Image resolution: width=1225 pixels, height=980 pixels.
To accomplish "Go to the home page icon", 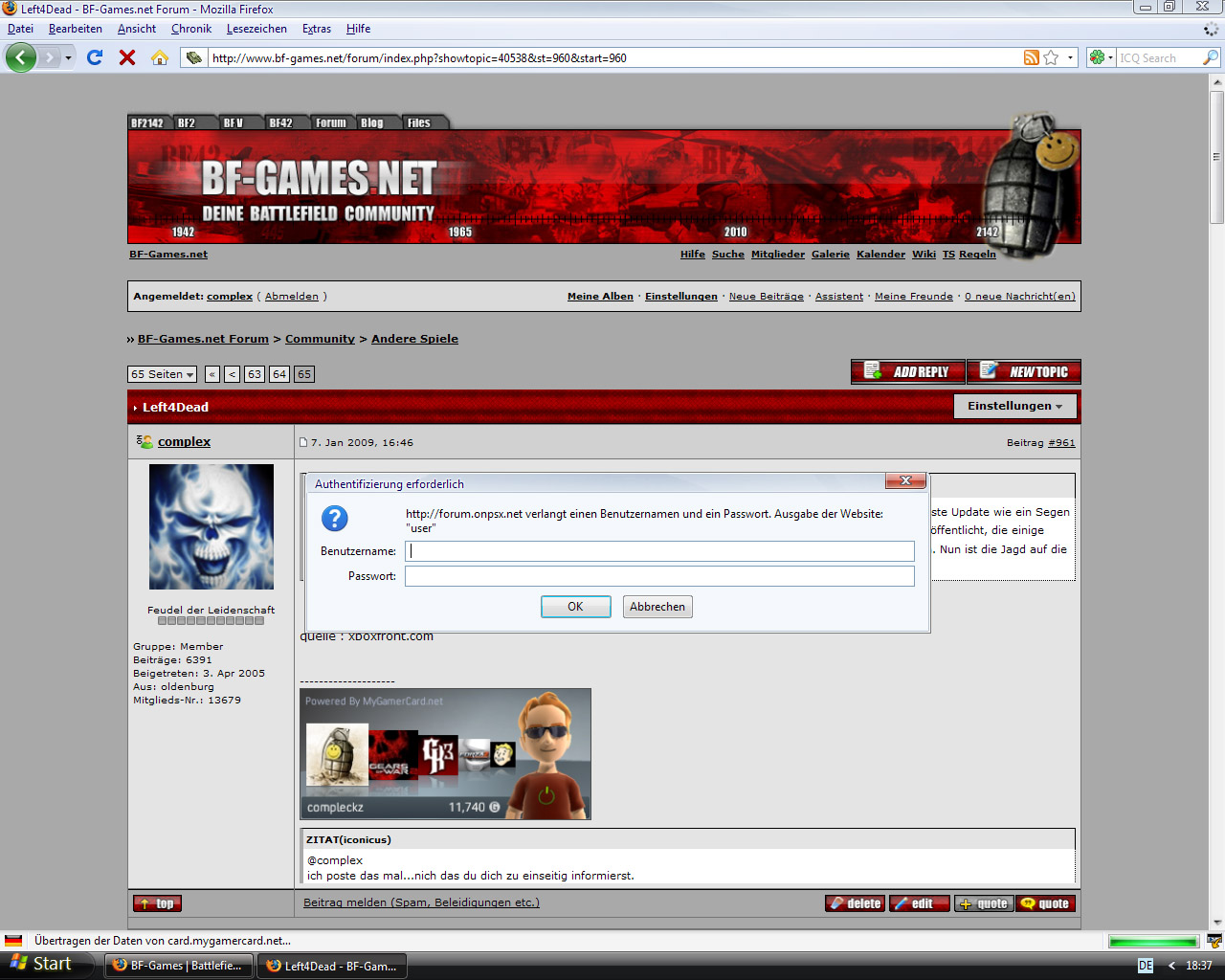I will click(x=160, y=57).
